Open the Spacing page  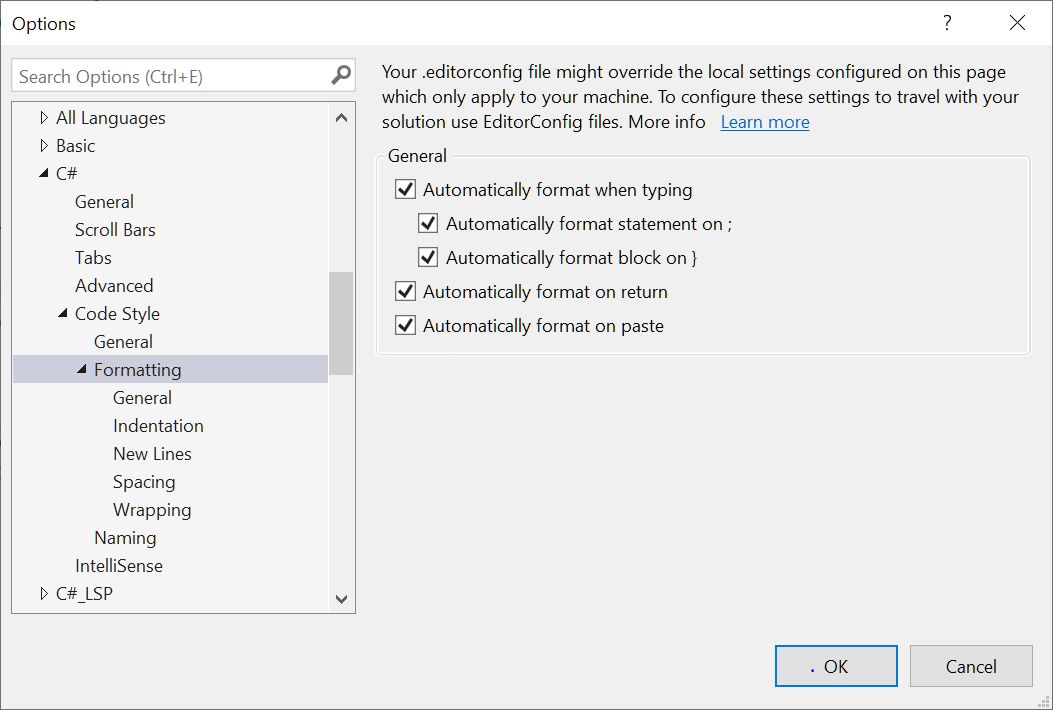tap(144, 482)
